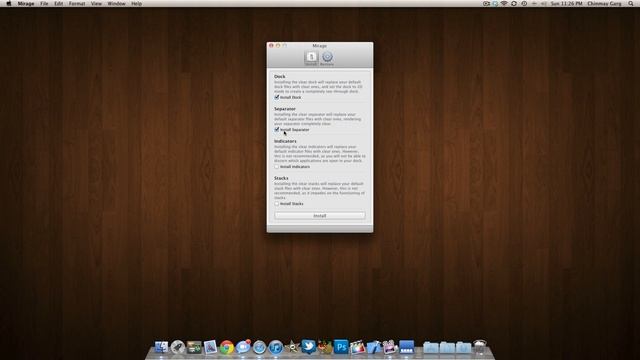Open the Edit menu

pyautogui.click(x=58, y=4)
